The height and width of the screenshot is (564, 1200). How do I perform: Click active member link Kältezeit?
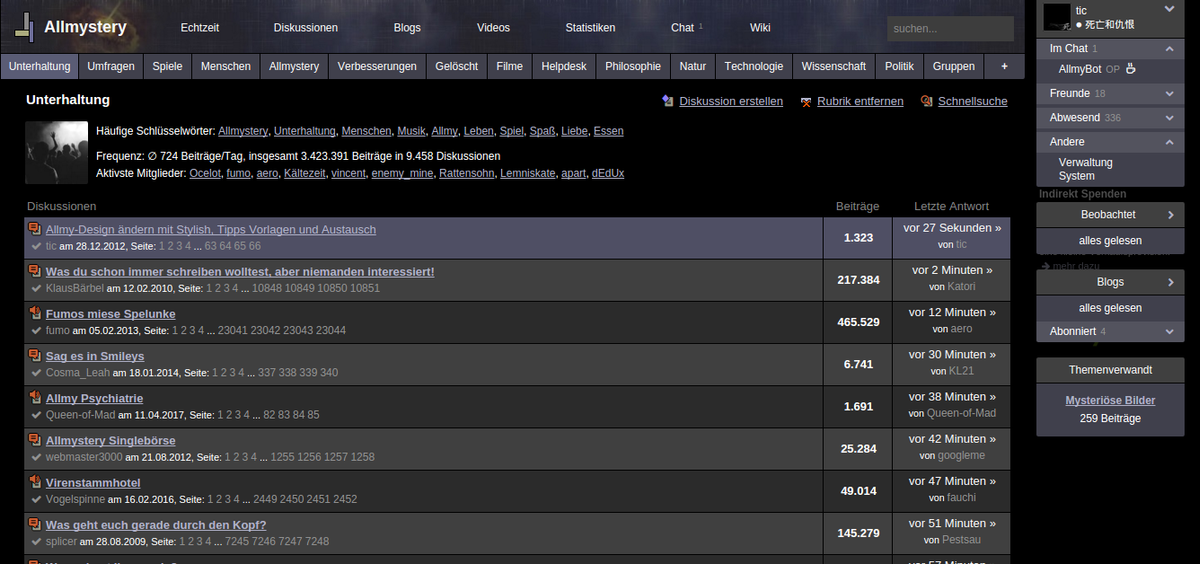[305, 173]
